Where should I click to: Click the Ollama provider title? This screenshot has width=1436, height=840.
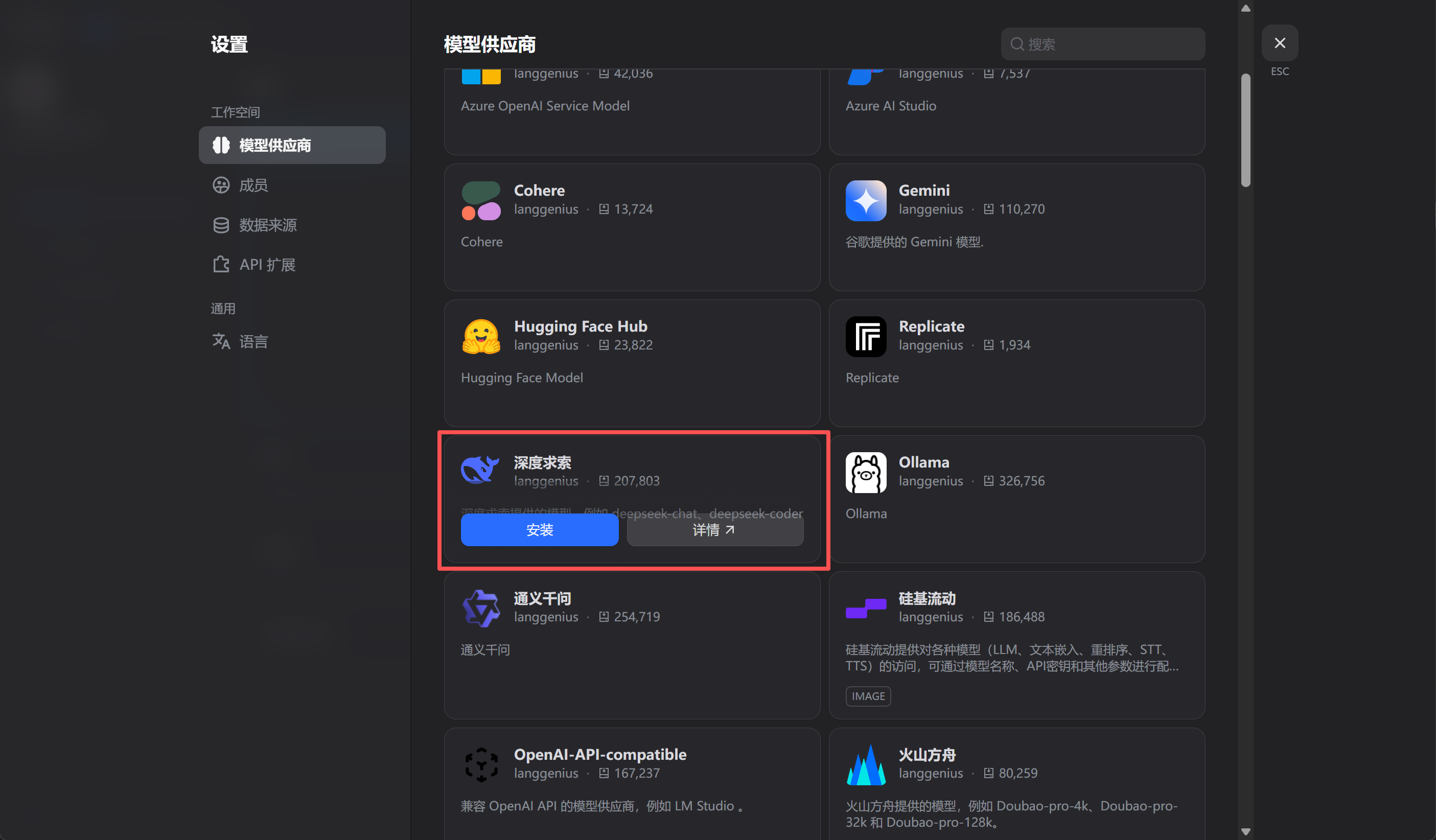[924, 462]
